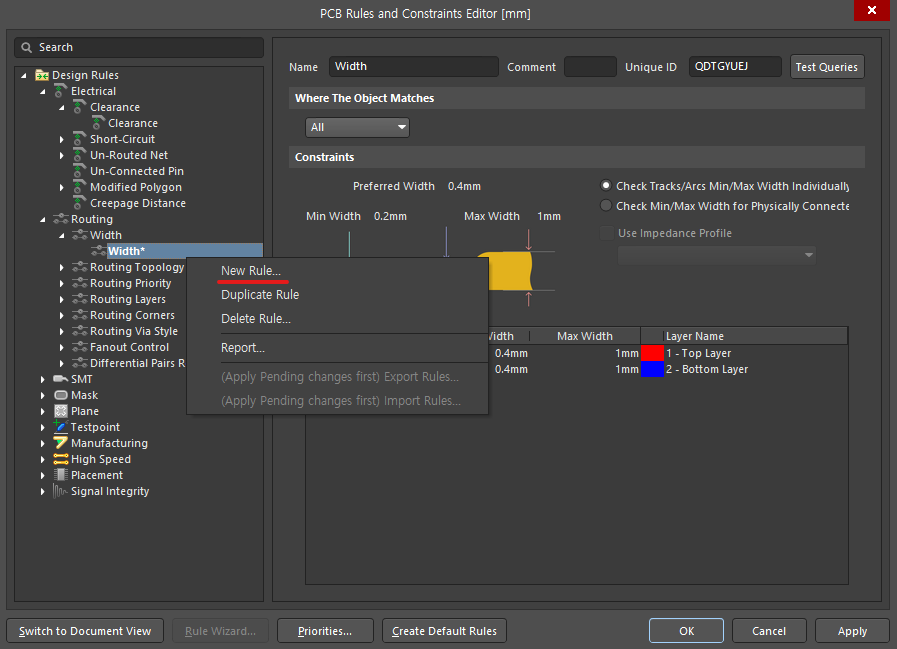Click Switch to Document View button
Screen dimensions: 897x649
tap(85, 631)
